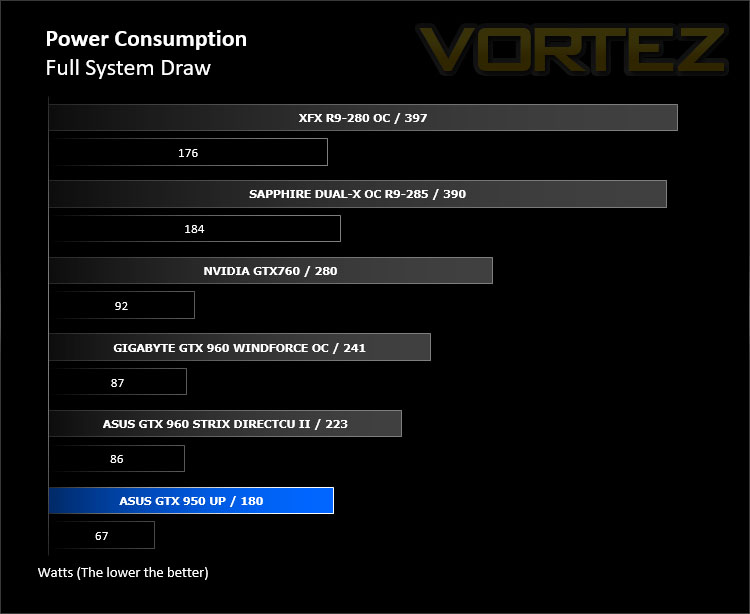The image size is (750, 614).
Task: Click the 67 watts idle bar
Action: pyautogui.click(x=101, y=535)
